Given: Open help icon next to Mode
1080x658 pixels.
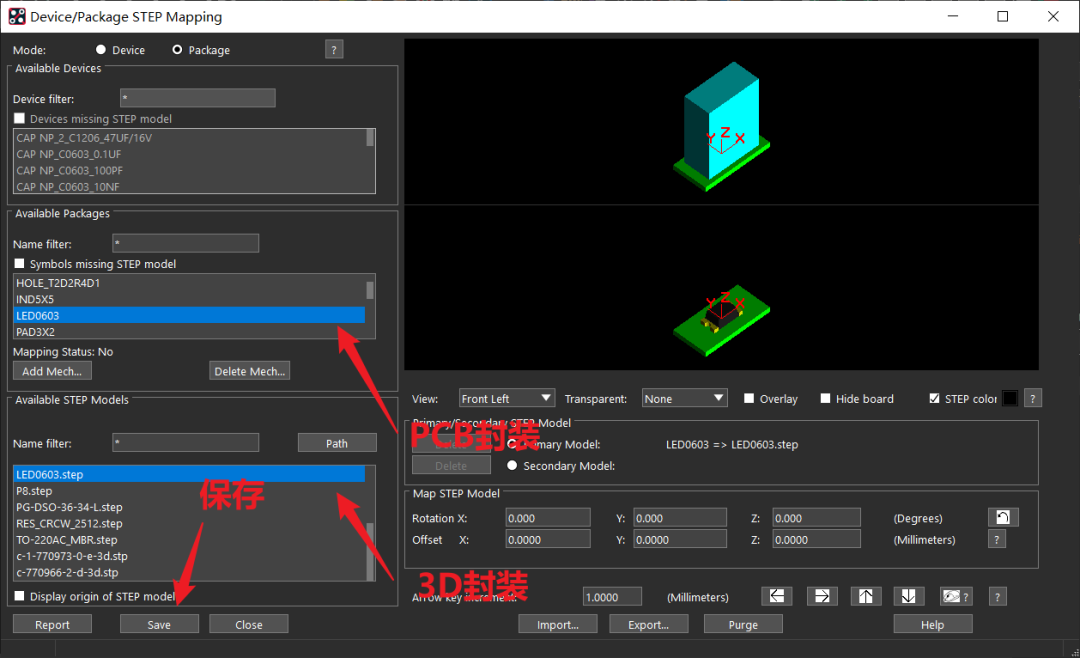Looking at the screenshot, I should point(334,50).
